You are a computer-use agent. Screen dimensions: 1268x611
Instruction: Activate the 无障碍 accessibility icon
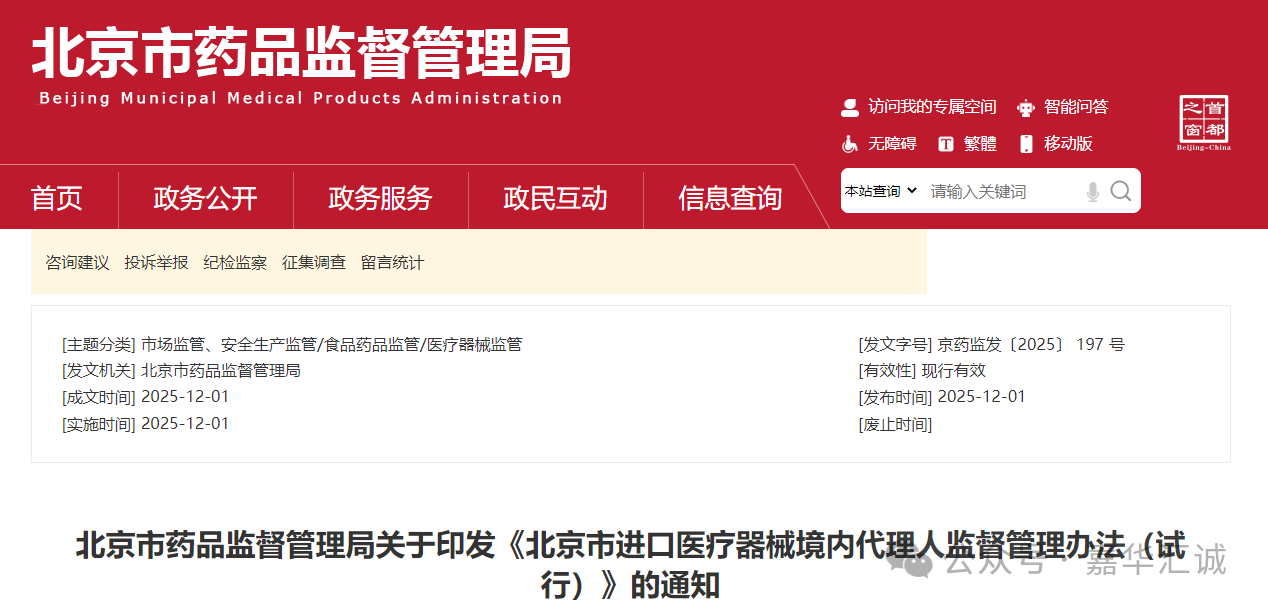[849, 143]
